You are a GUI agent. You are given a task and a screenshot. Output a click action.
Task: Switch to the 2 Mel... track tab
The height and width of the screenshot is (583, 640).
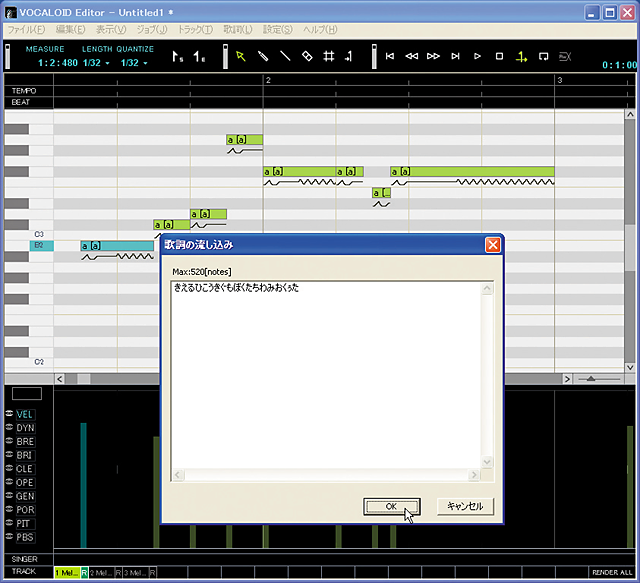click(101, 573)
